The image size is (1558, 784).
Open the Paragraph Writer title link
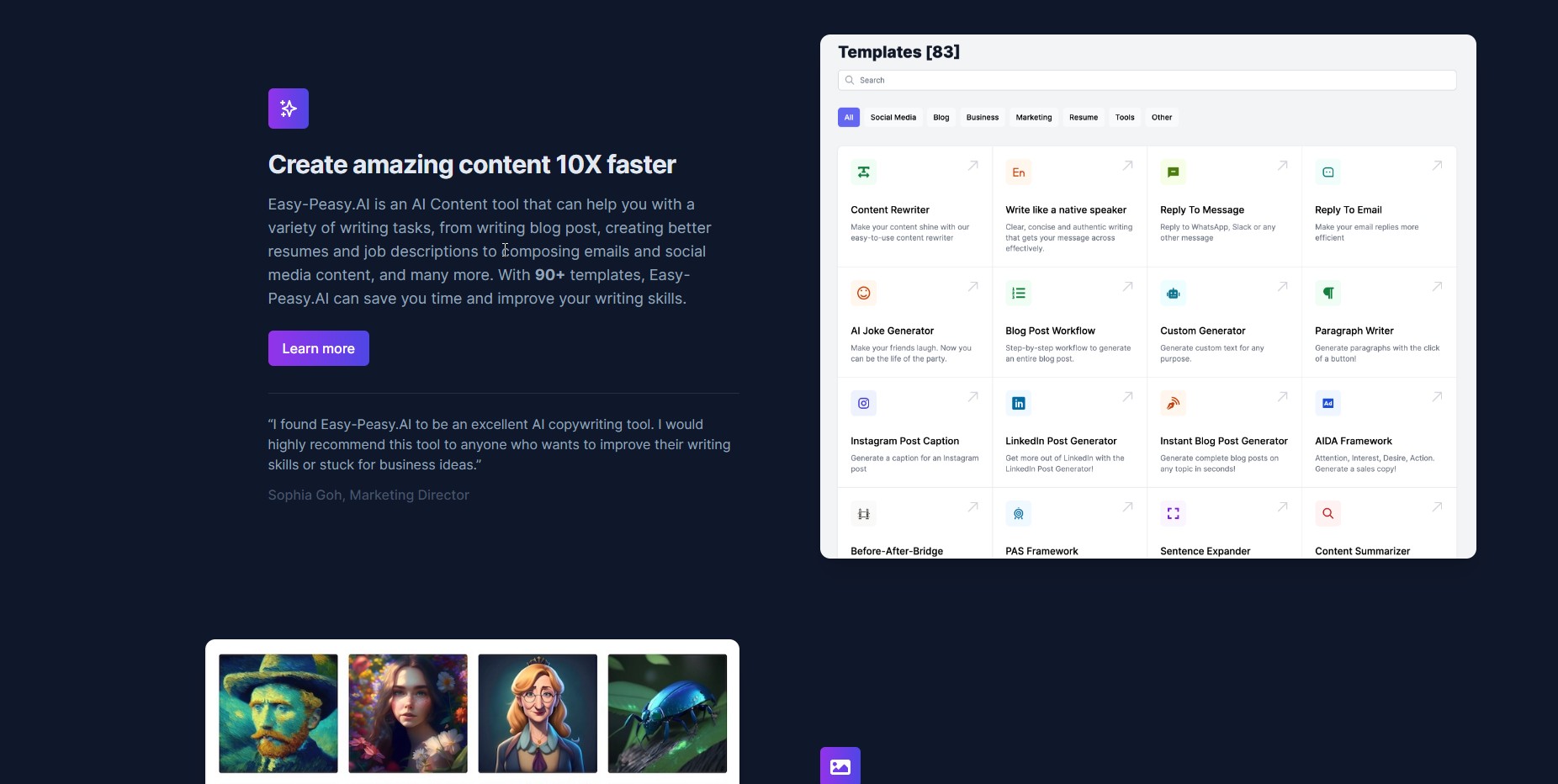click(x=1354, y=331)
